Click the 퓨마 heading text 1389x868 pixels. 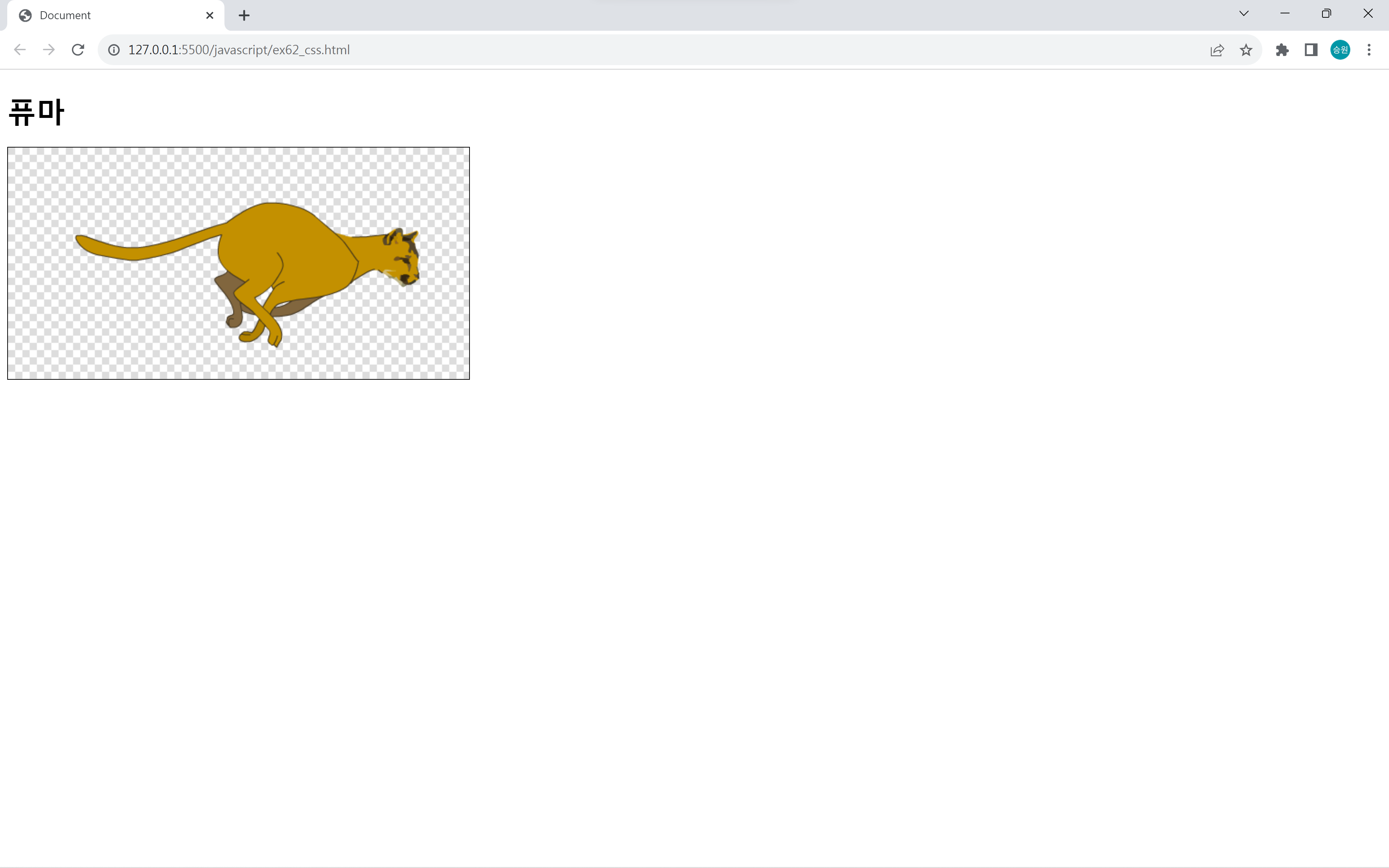point(36,112)
